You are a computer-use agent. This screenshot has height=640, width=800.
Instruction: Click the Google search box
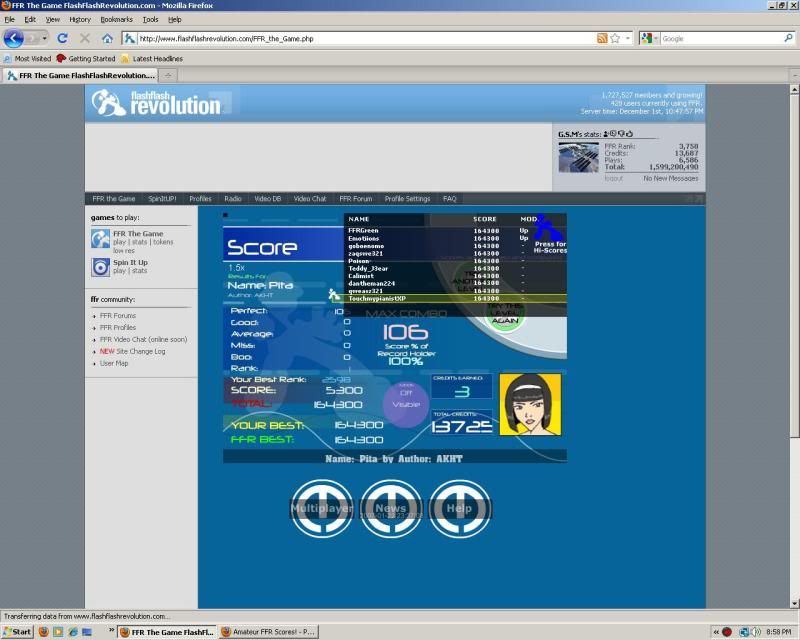pyautogui.click(x=722, y=38)
